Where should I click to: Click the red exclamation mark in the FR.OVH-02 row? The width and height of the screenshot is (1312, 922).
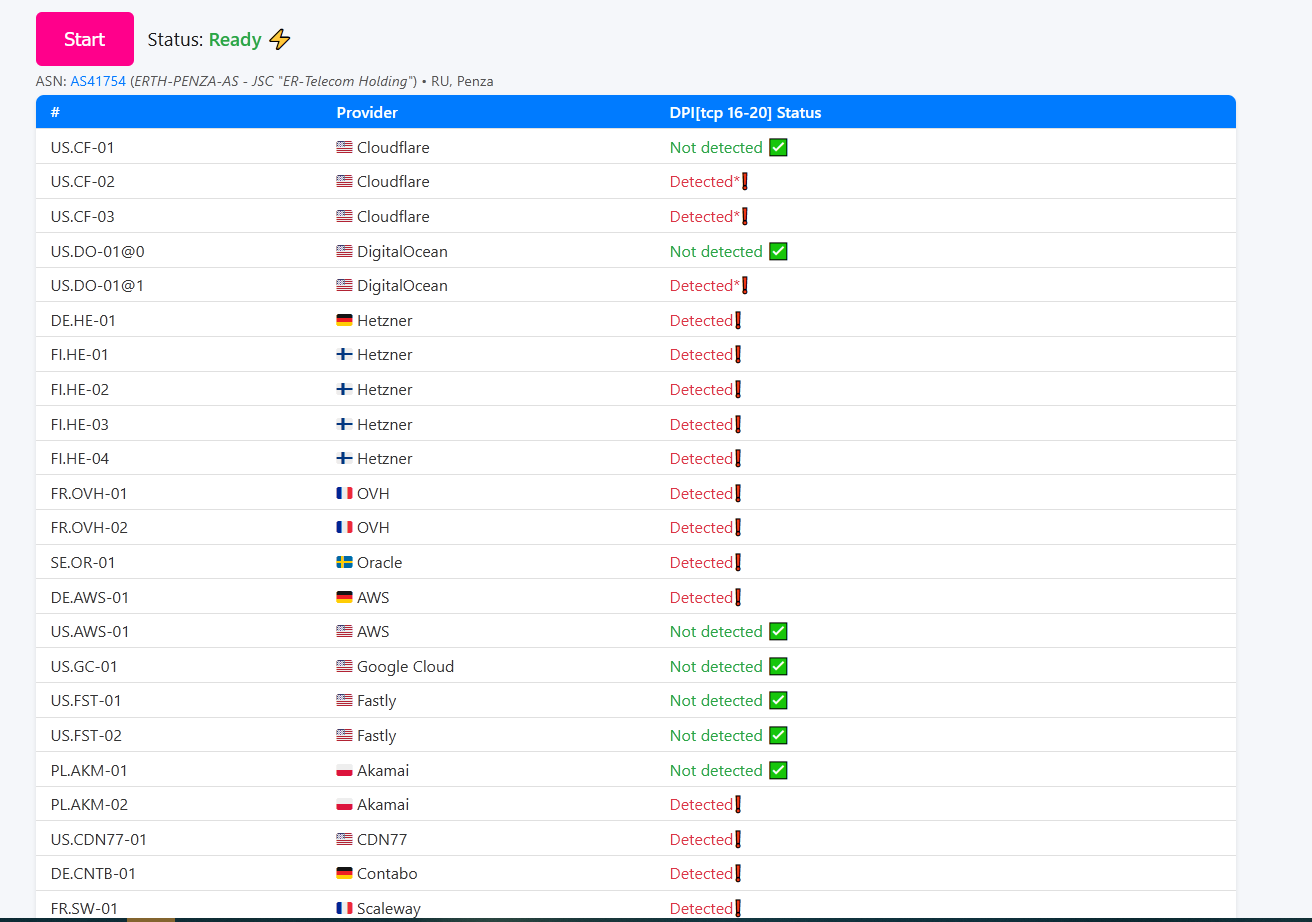[x=738, y=528]
